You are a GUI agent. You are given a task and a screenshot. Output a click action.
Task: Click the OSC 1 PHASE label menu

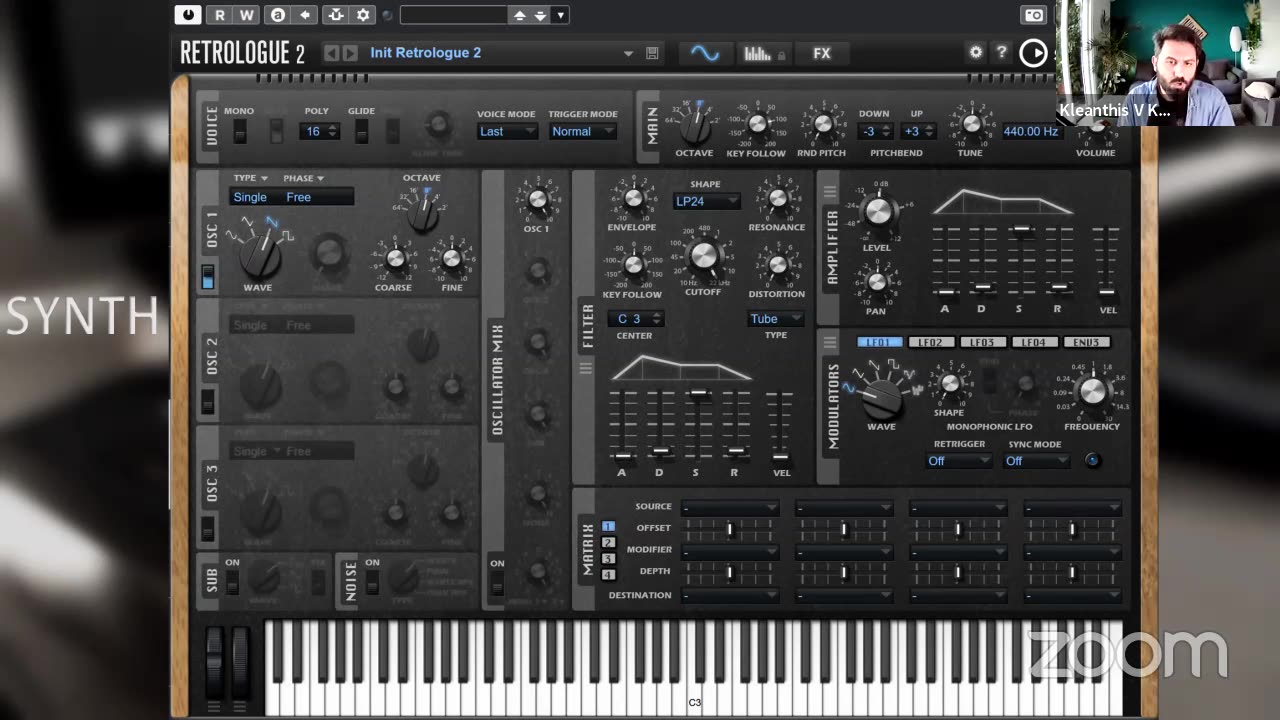[303, 178]
